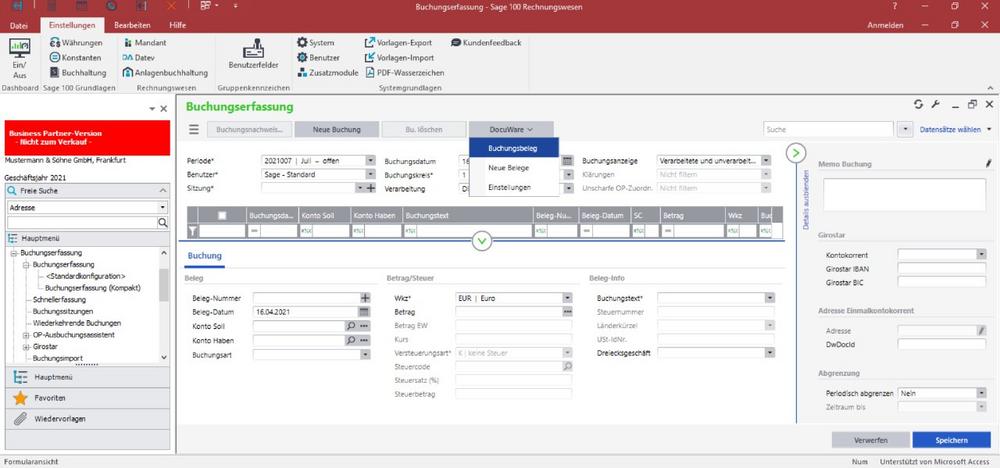1000x468 pixels.
Task: Open Periodisch abgrenzen dropdown
Action: (980, 393)
